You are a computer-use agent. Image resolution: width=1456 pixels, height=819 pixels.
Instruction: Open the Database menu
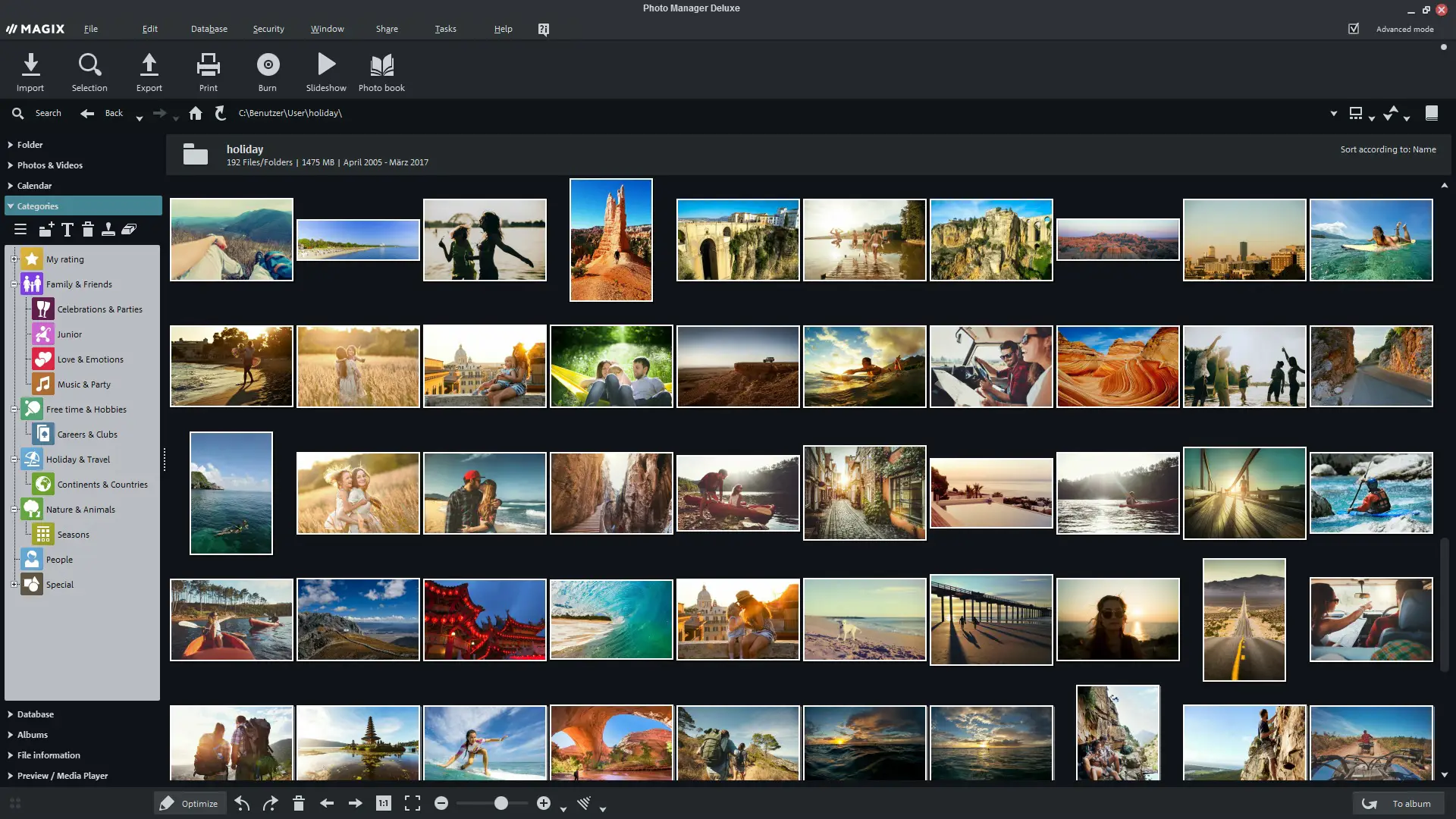[x=209, y=29]
